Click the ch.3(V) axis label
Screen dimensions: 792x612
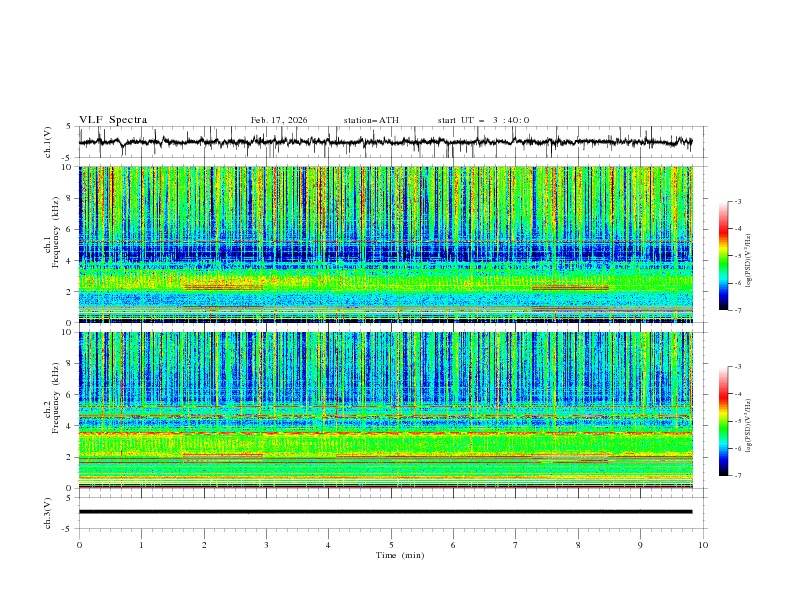click(47, 512)
